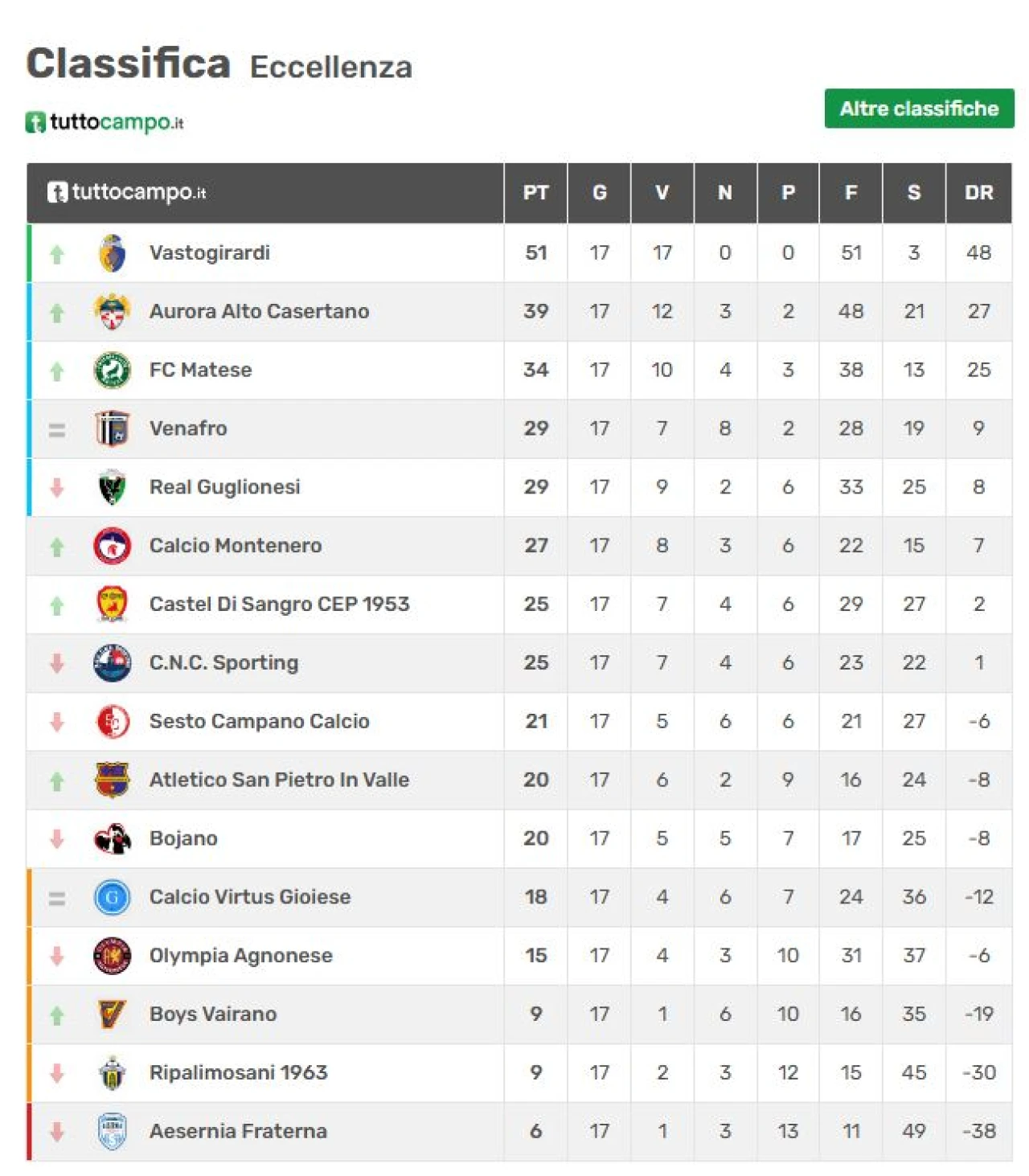Click the Aesernia Fraterna shield crest

pos(113,1131)
